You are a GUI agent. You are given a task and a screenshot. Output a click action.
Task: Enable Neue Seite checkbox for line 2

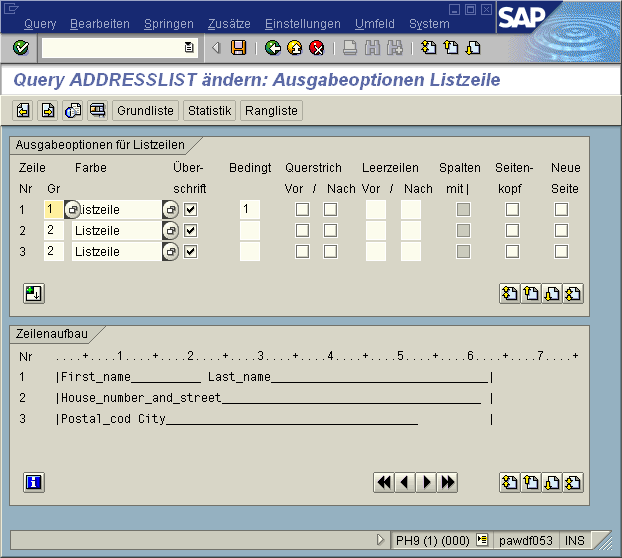[x=561, y=230]
